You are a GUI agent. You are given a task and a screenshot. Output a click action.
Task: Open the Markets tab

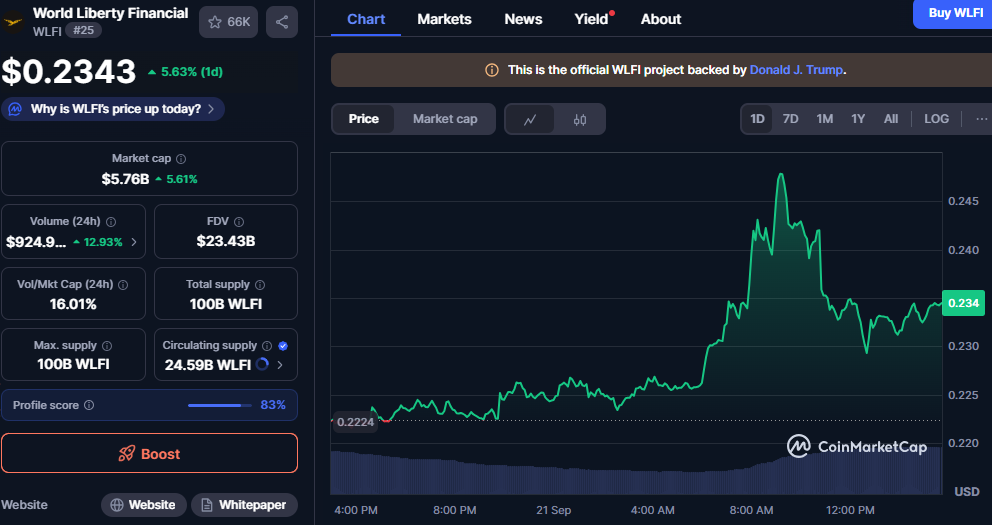(444, 19)
